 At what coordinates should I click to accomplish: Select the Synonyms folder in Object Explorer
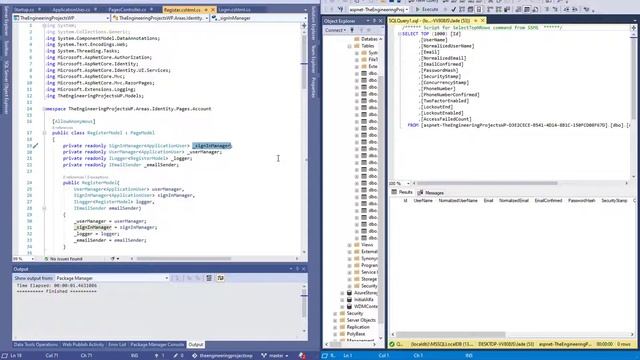[x=369, y=258]
